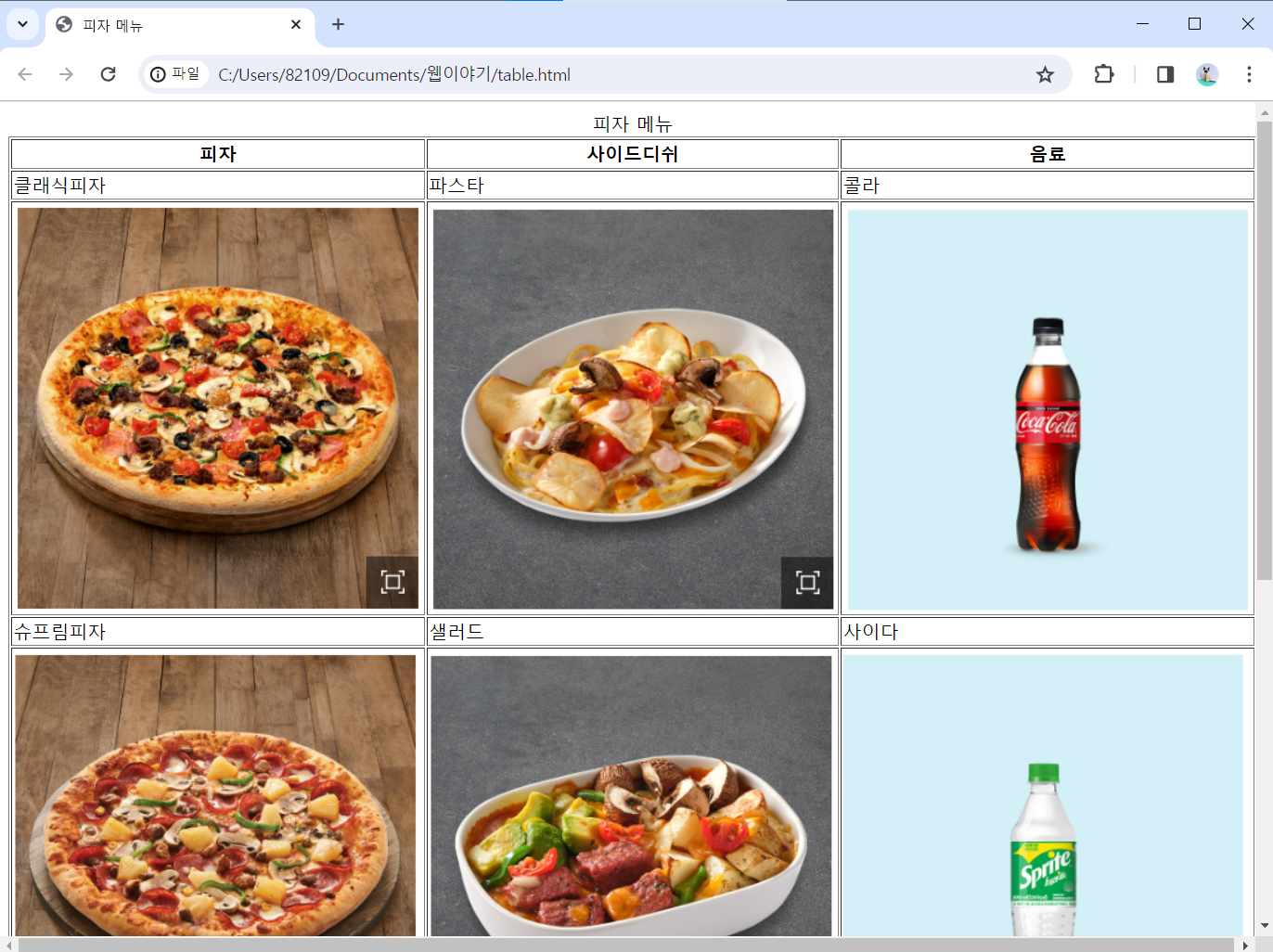
Task: Click the horizontal scrollbar left arrow
Action: (8, 945)
